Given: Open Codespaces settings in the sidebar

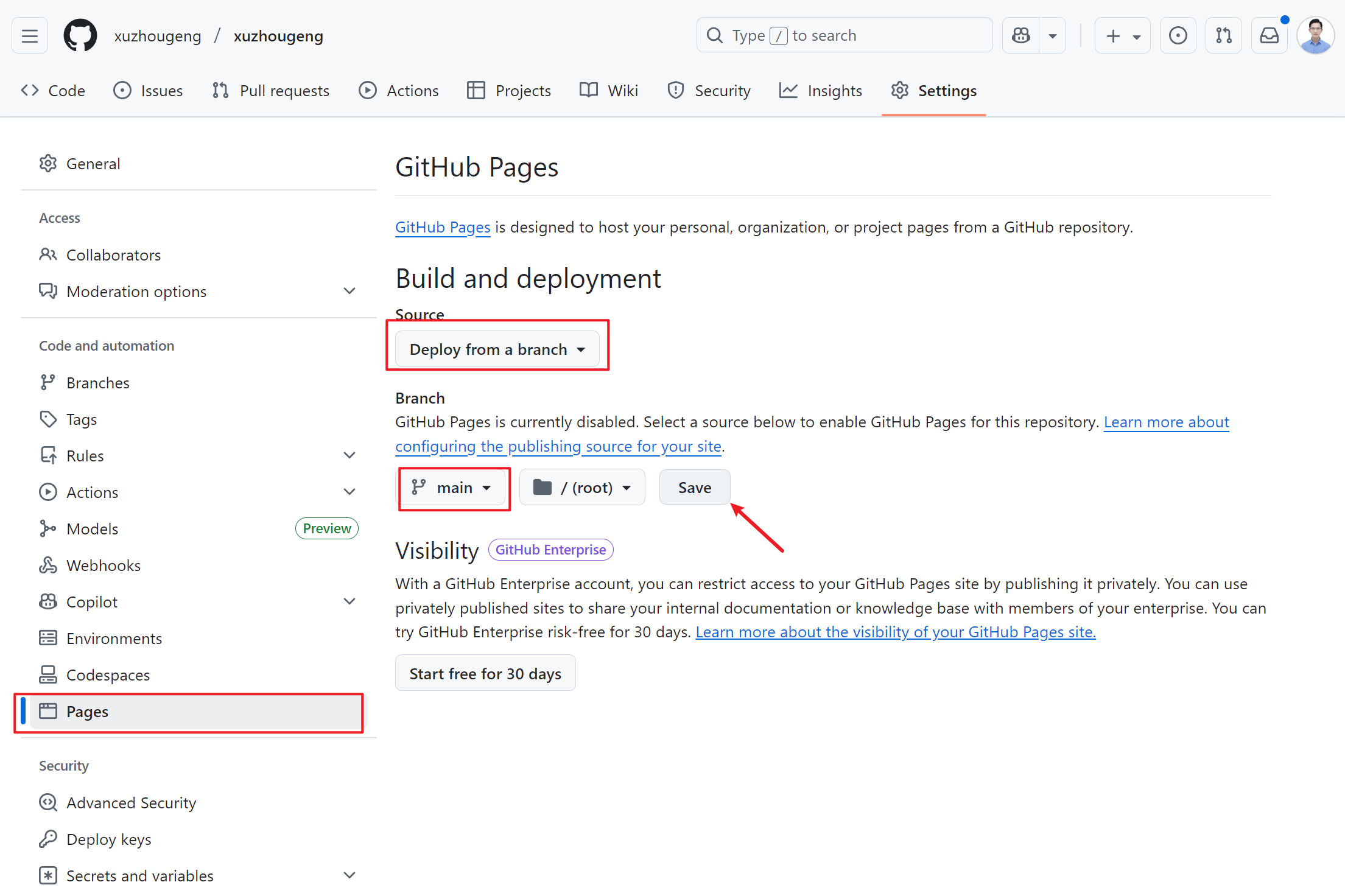Looking at the screenshot, I should tap(107, 674).
